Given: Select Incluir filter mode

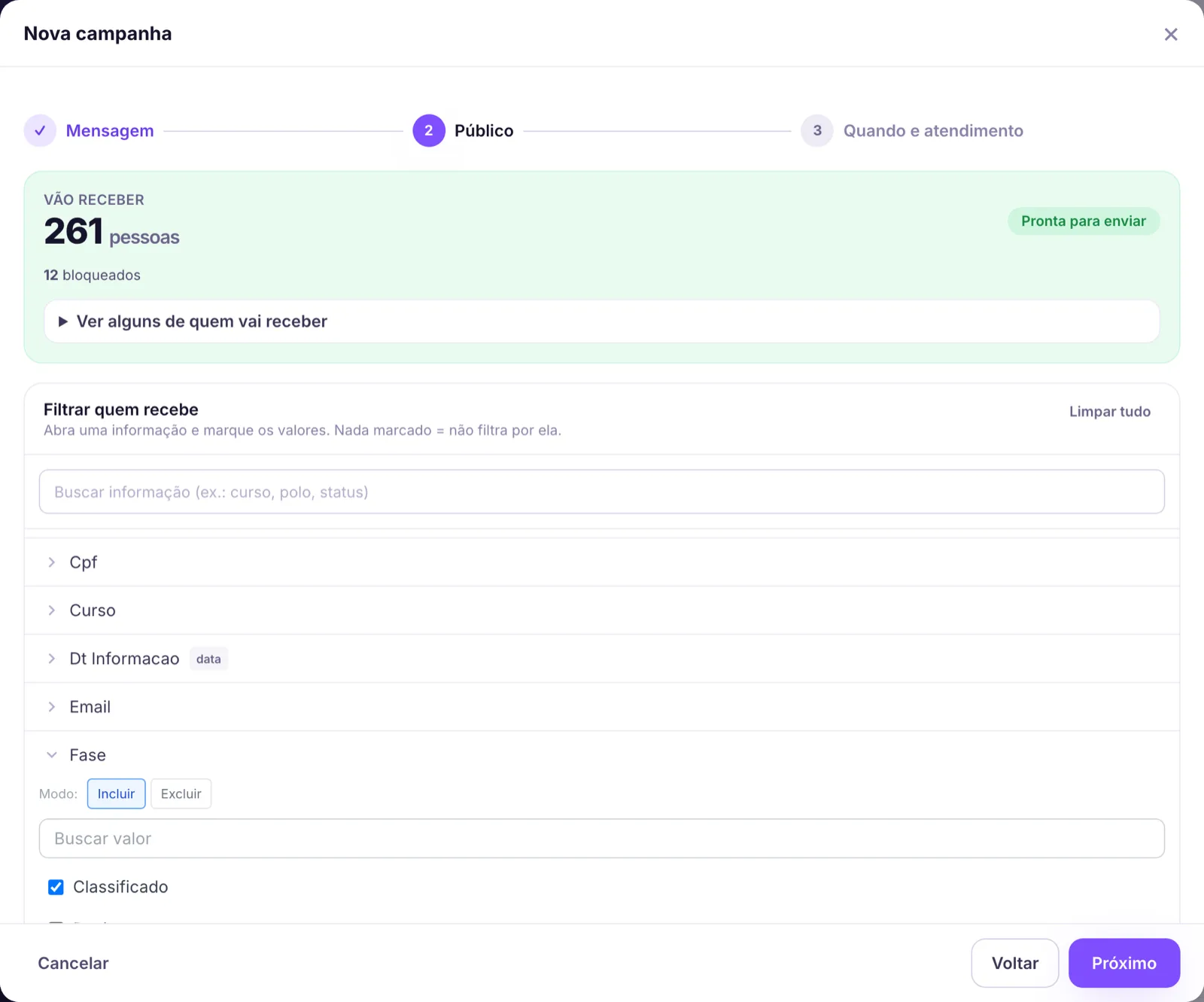Looking at the screenshot, I should pos(116,793).
